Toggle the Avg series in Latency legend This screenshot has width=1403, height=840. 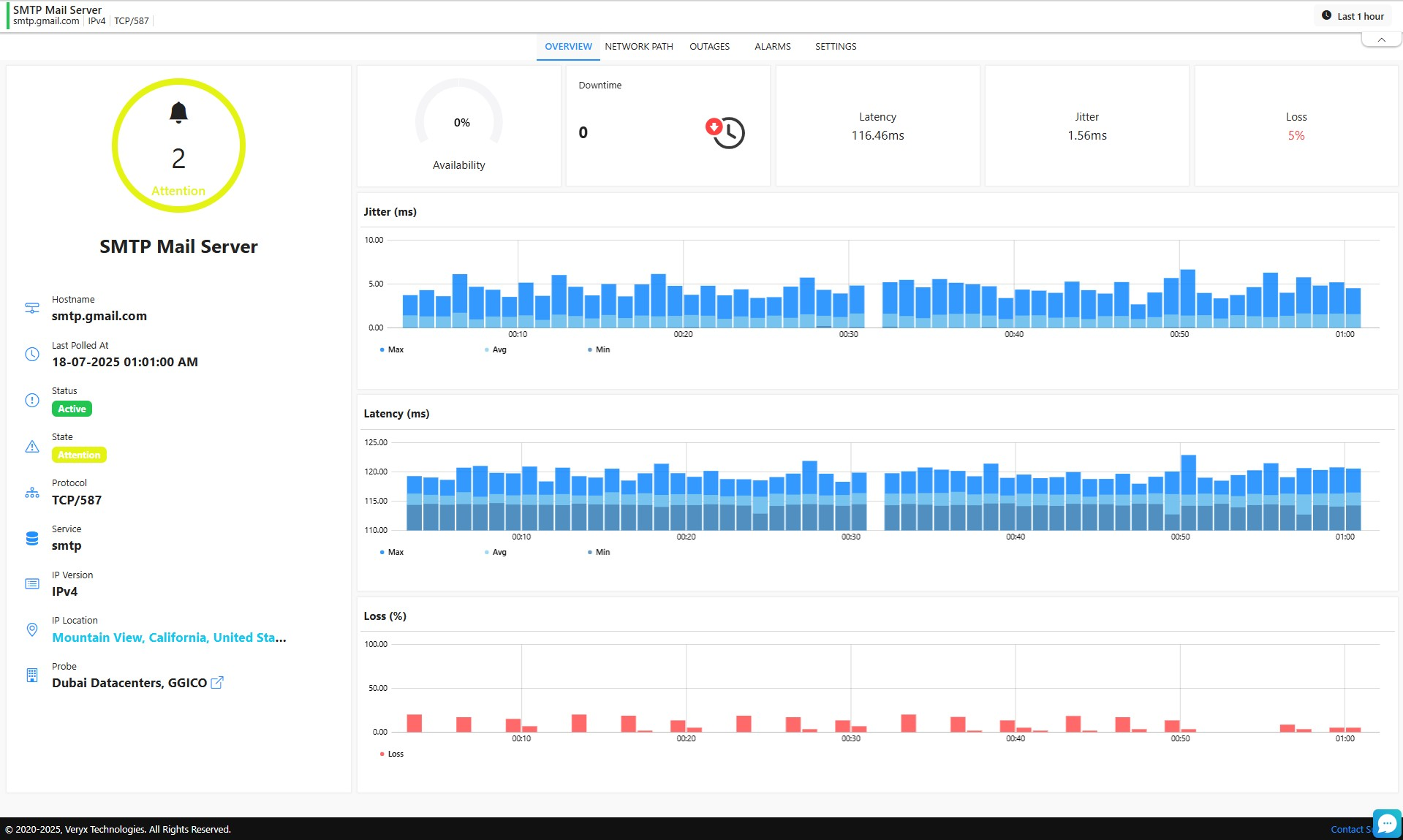pos(496,552)
